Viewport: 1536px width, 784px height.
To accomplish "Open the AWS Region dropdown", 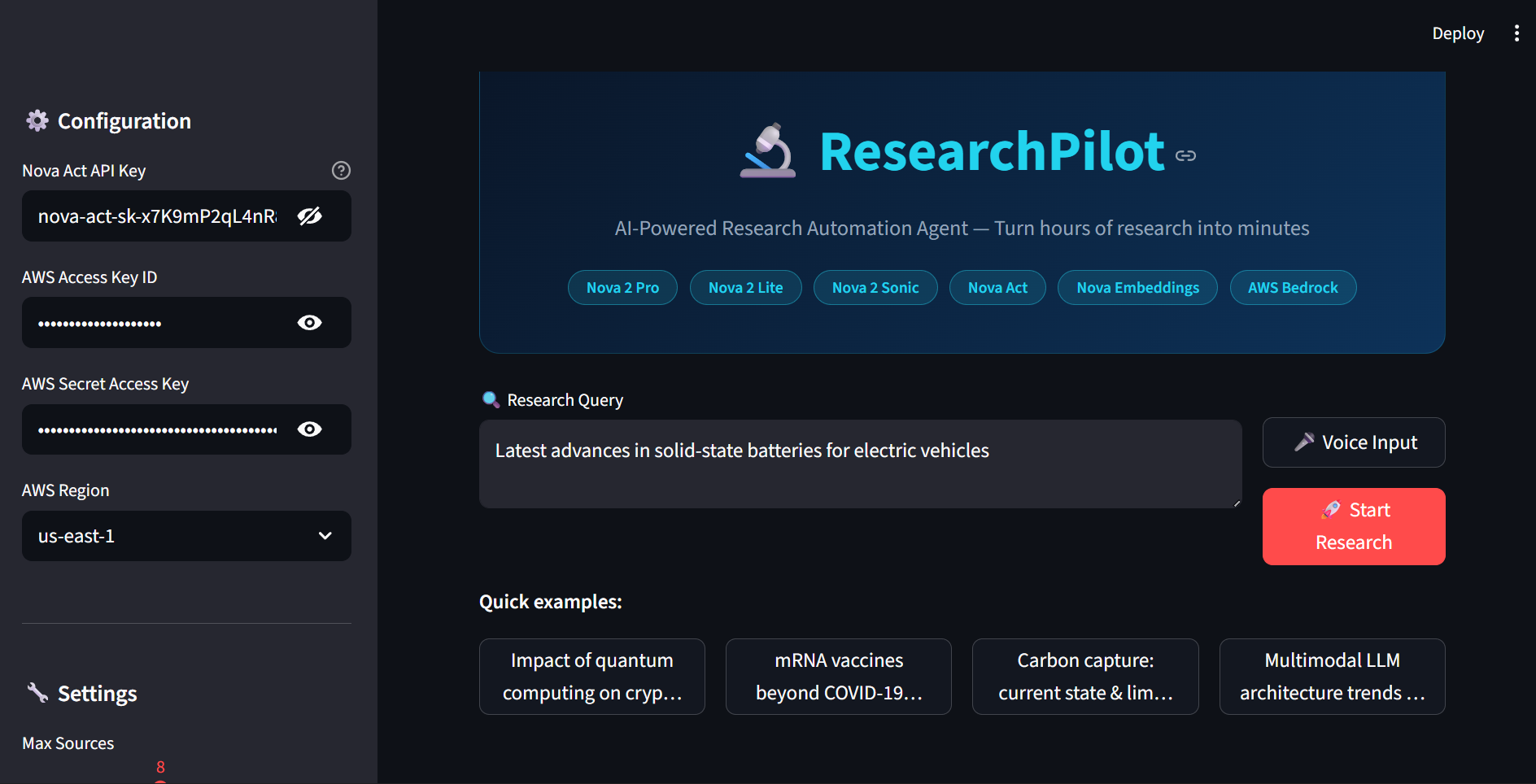I will [x=186, y=536].
